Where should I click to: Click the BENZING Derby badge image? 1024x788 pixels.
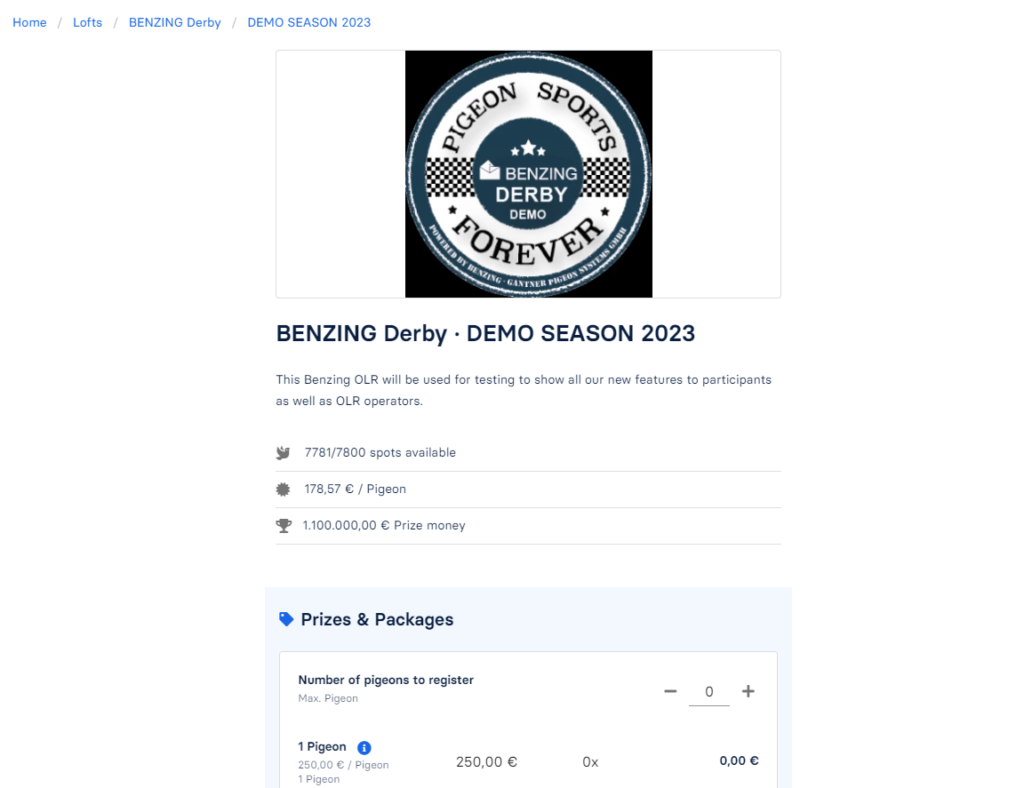click(528, 173)
